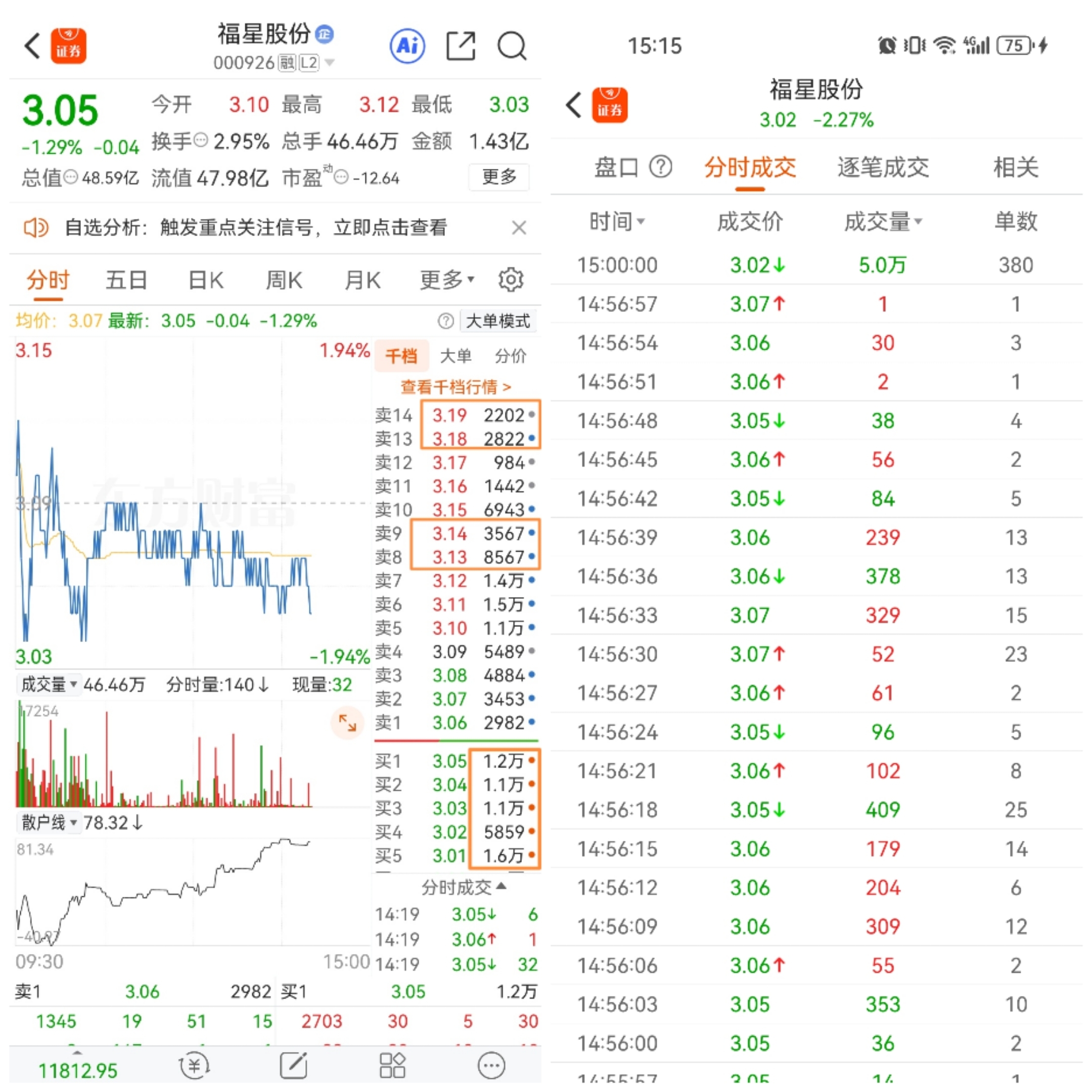1092x1092 pixels.
Task: Open the AI assistant icon
Action: point(407,46)
